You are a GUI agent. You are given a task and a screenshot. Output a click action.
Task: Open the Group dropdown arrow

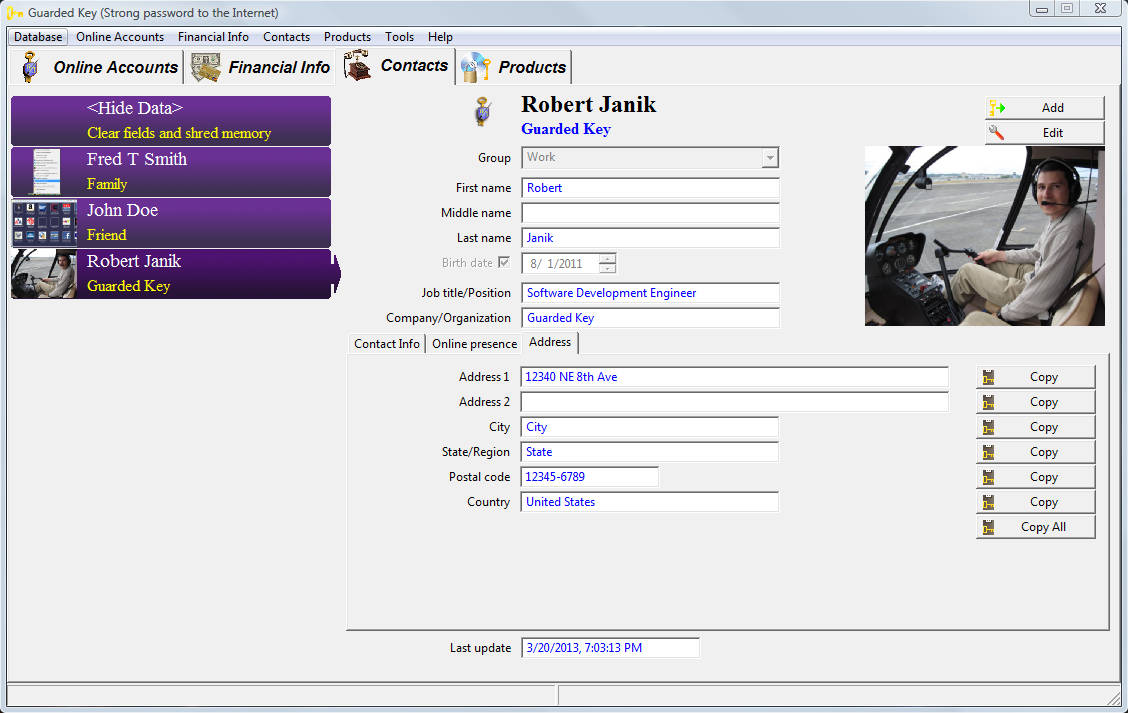click(770, 158)
